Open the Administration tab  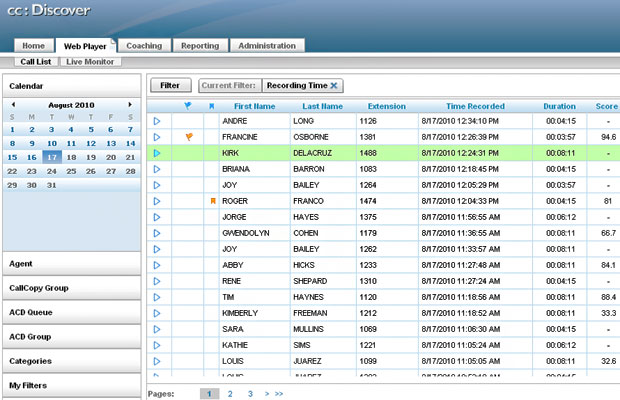pyautogui.click(x=267, y=45)
